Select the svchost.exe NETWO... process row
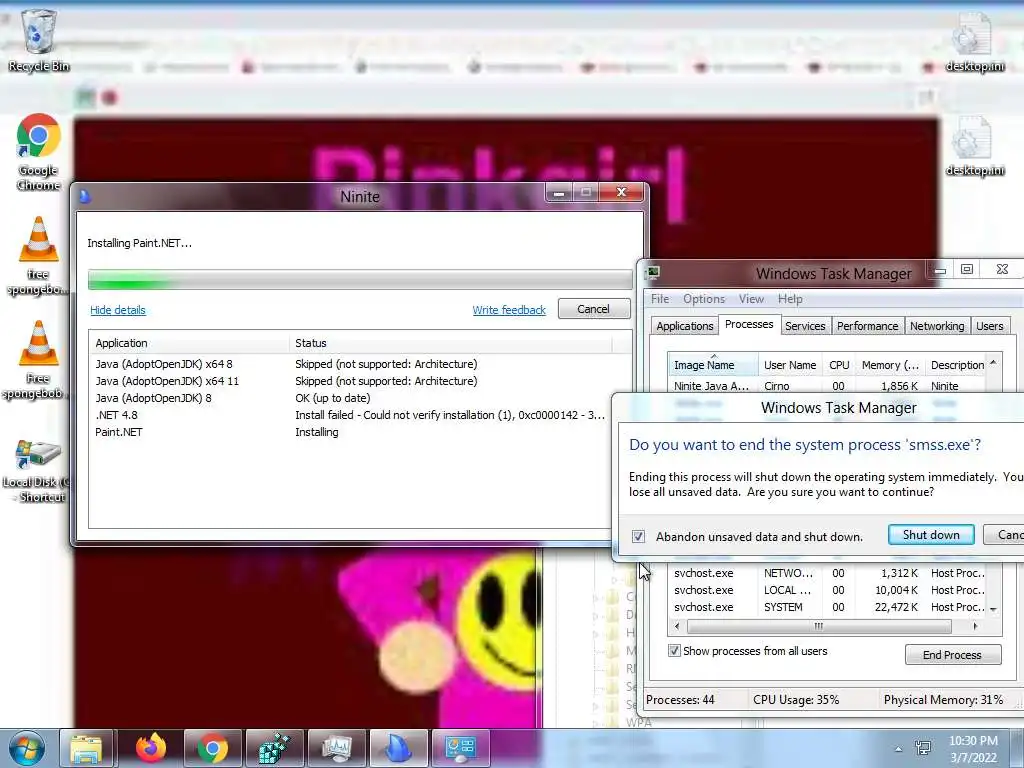Image resolution: width=1024 pixels, height=768 pixels. click(x=828, y=573)
